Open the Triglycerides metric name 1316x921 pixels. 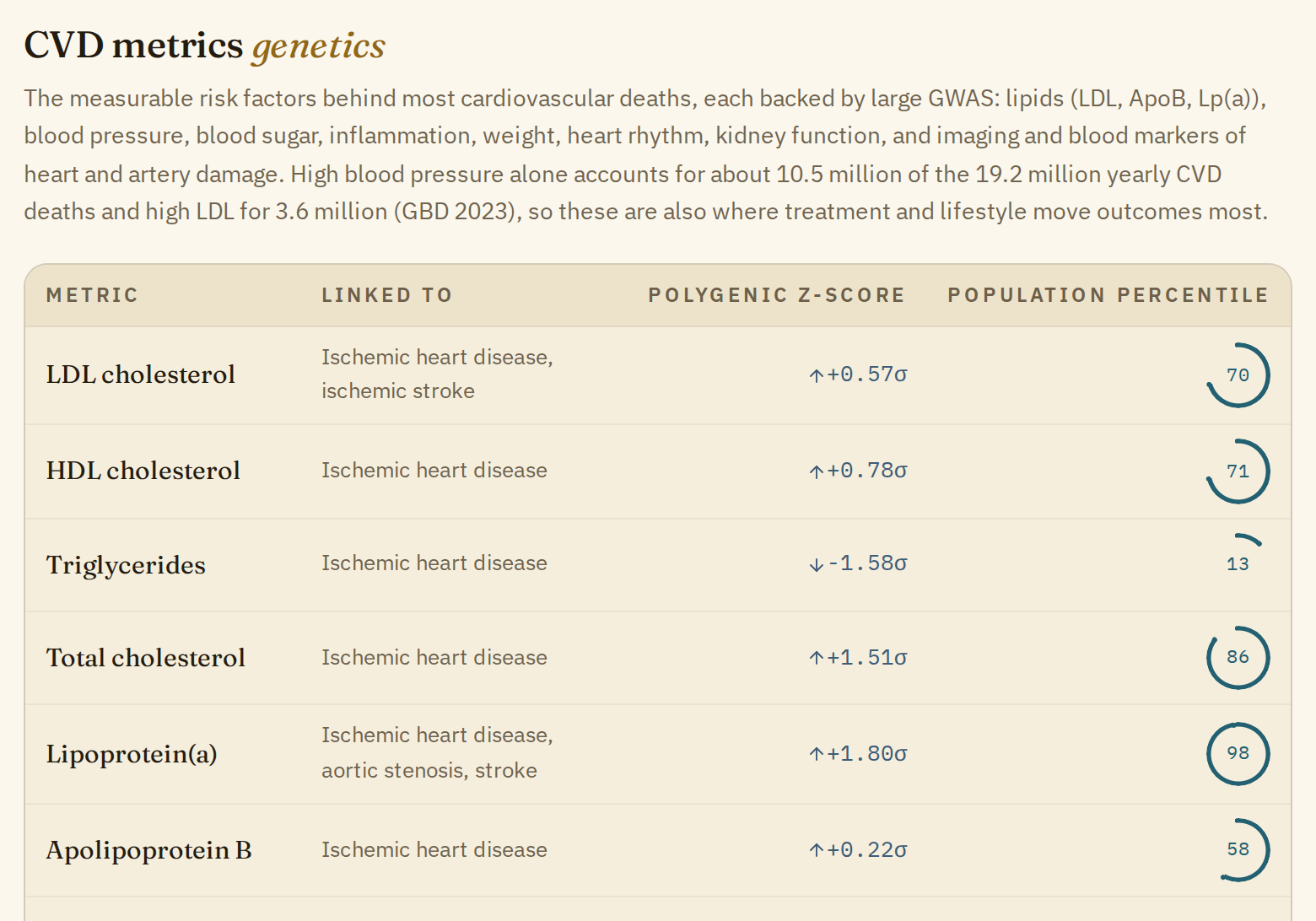coord(126,565)
